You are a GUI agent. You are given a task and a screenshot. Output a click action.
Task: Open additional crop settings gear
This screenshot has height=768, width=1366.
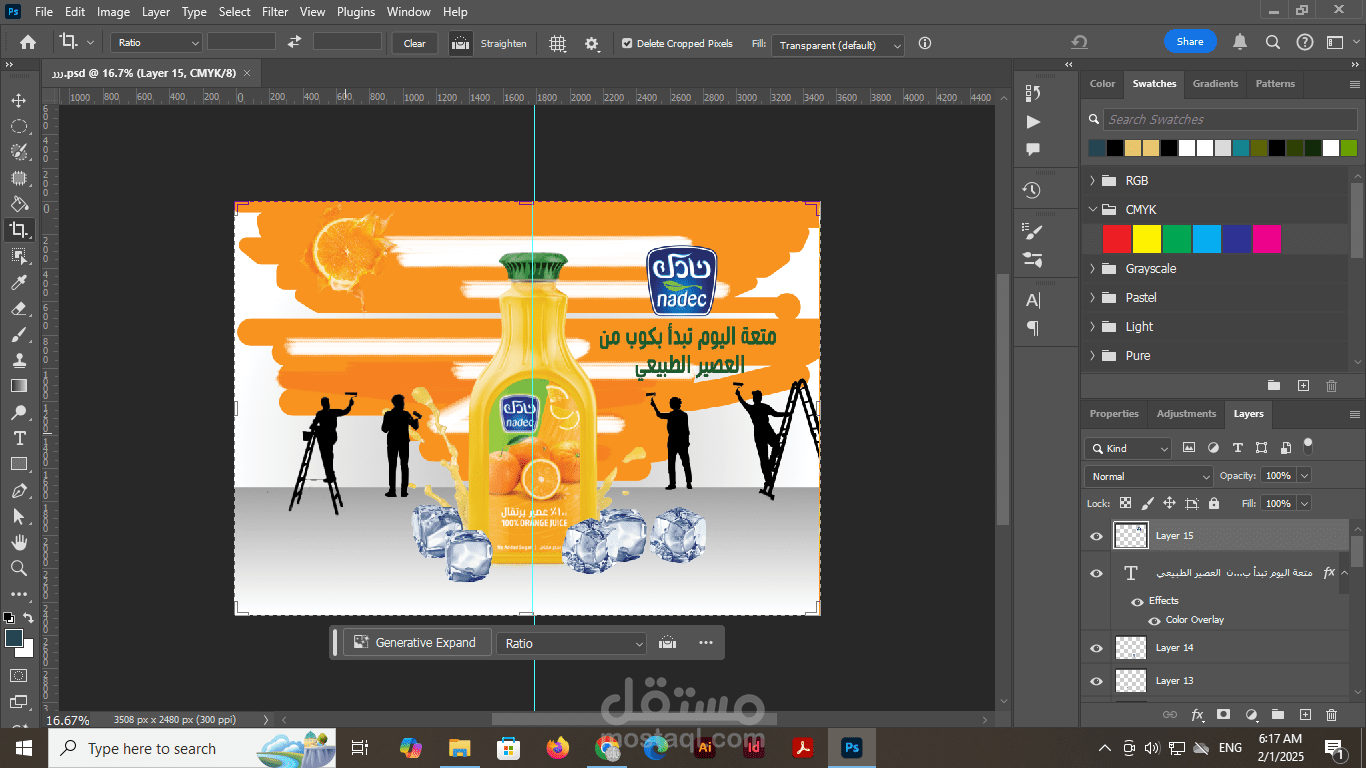tap(592, 44)
